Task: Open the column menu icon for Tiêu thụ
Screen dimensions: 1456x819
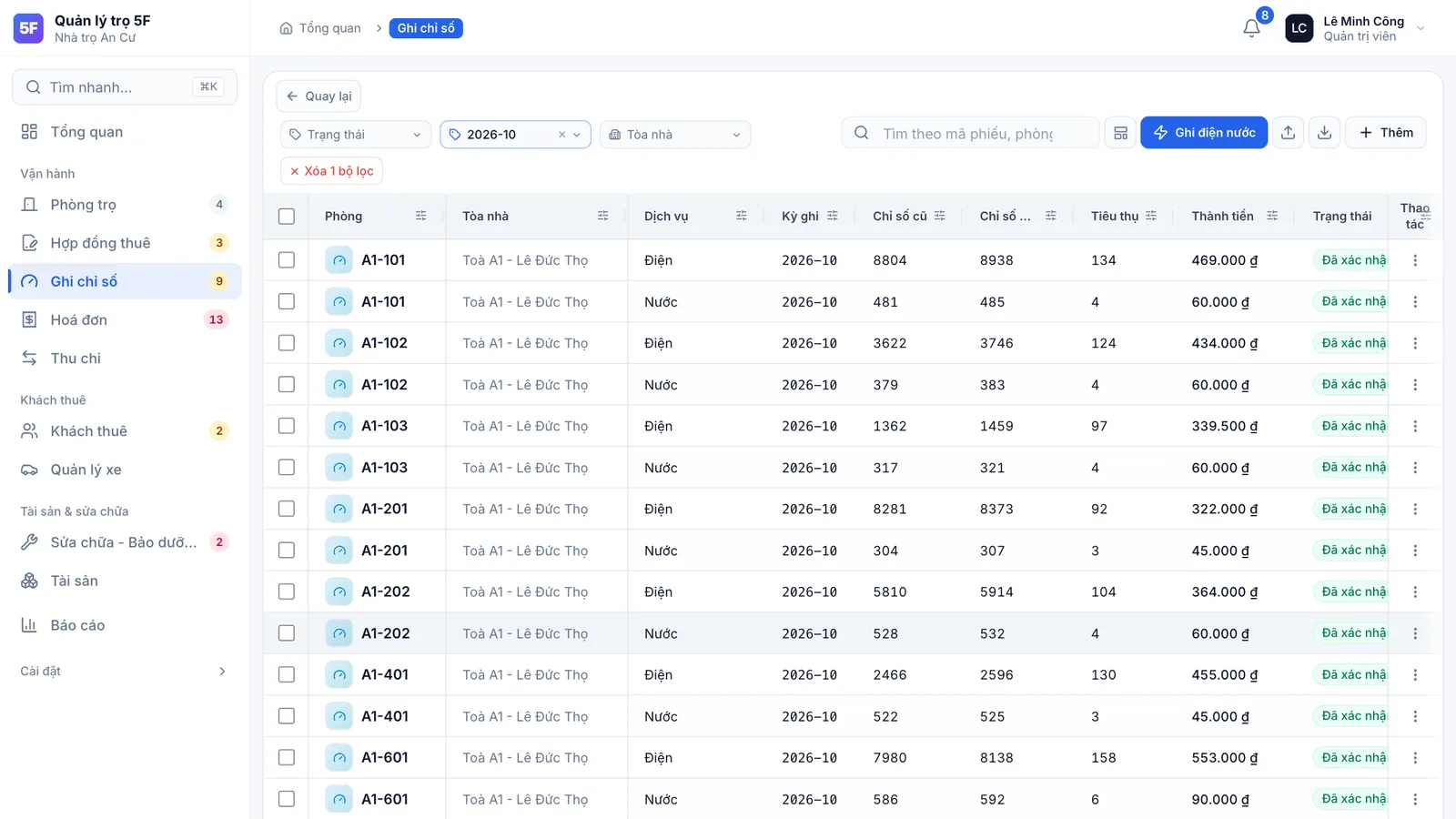Action: 1151,216
